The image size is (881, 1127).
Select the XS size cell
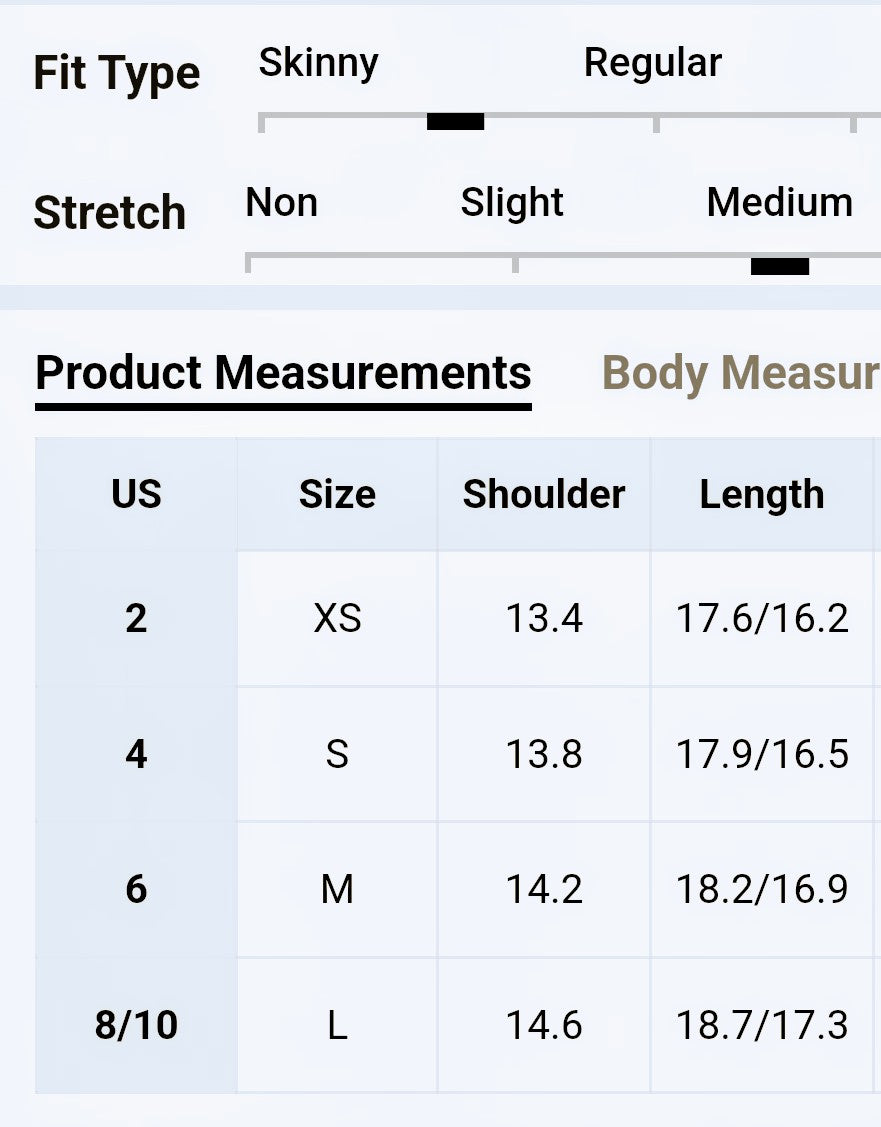(337, 619)
